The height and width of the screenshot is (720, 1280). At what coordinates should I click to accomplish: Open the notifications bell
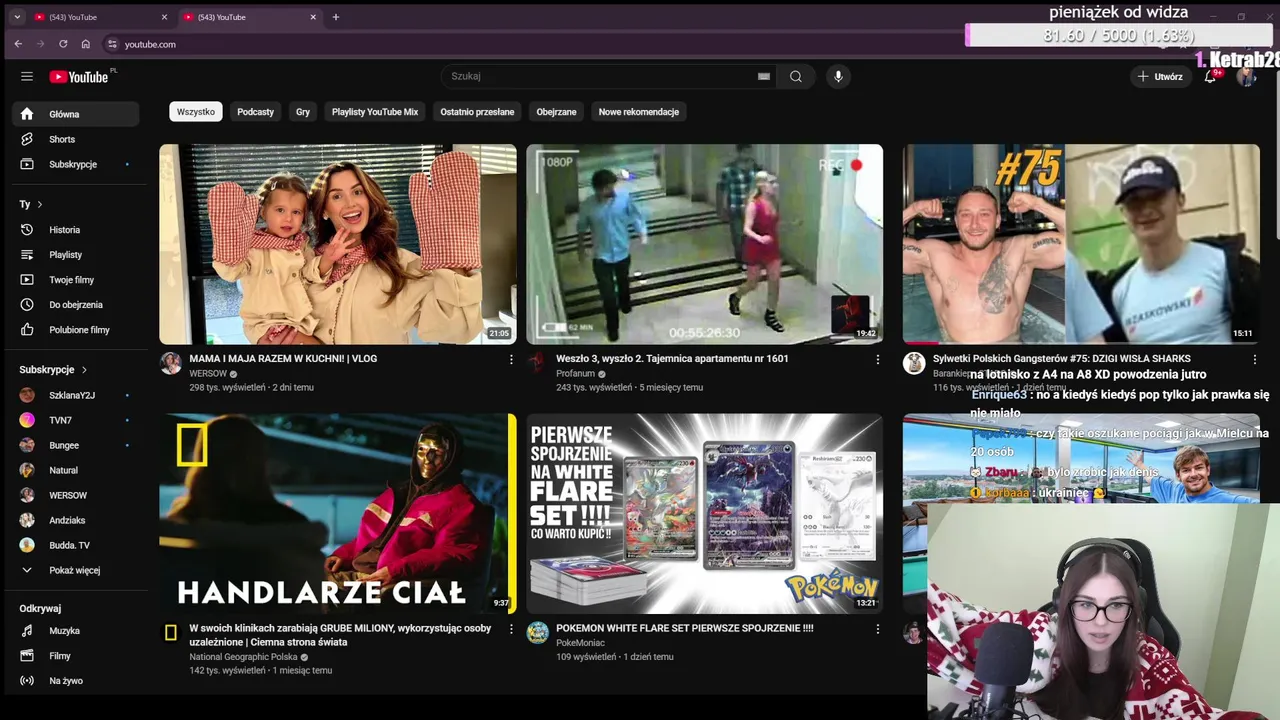point(1210,76)
